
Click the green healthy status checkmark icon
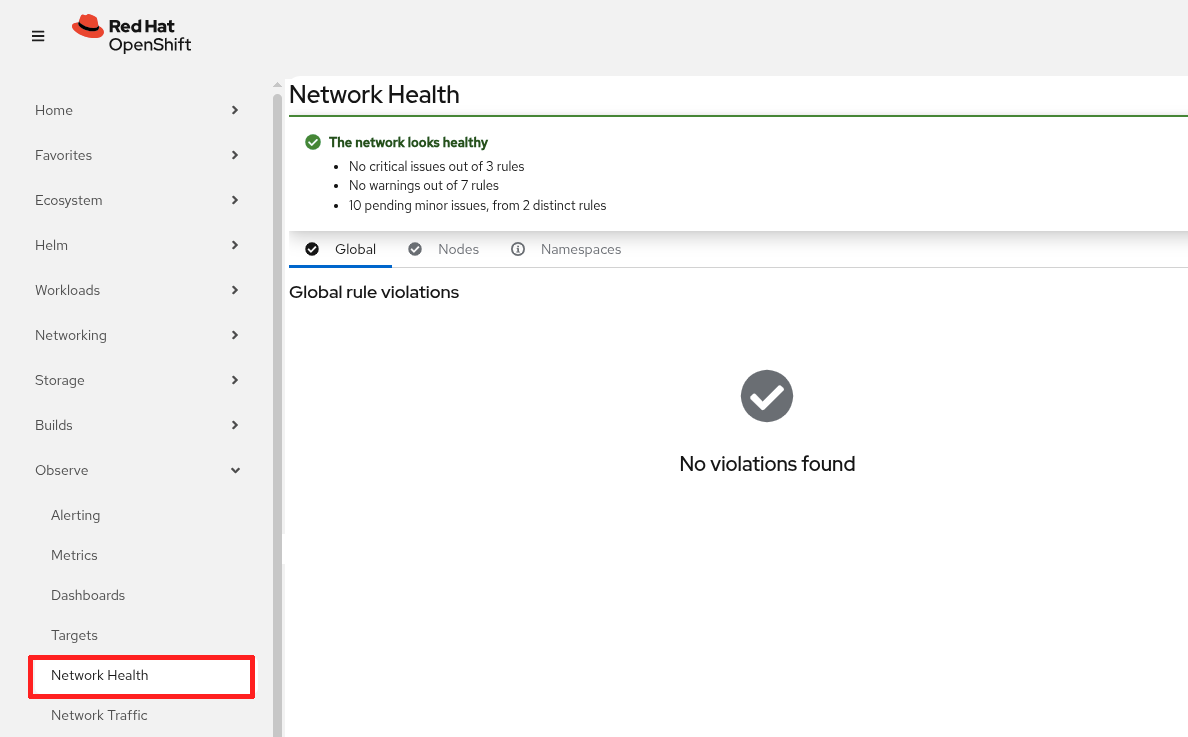coord(314,142)
